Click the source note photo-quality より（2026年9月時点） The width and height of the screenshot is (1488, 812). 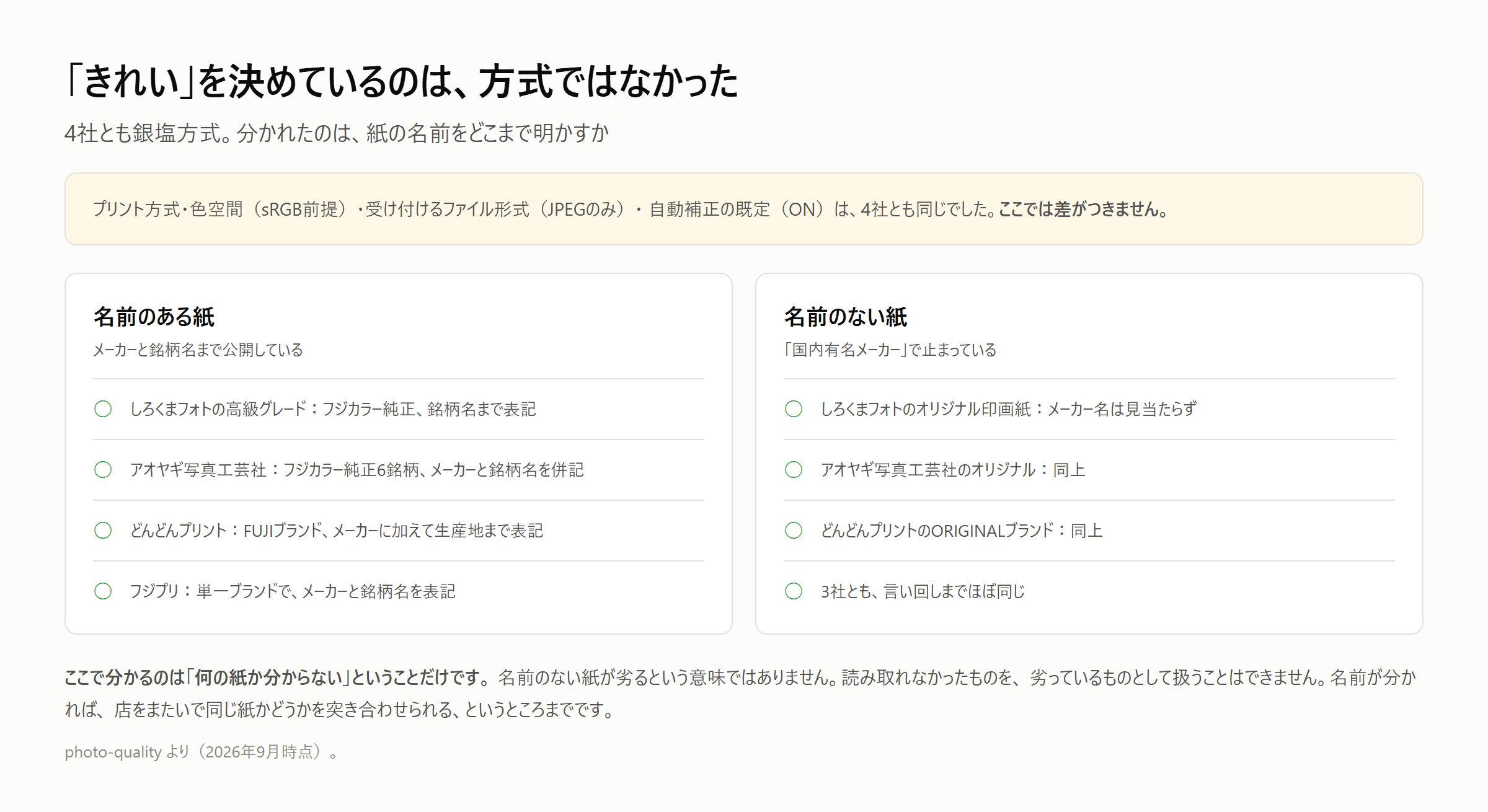[x=201, y=752]
